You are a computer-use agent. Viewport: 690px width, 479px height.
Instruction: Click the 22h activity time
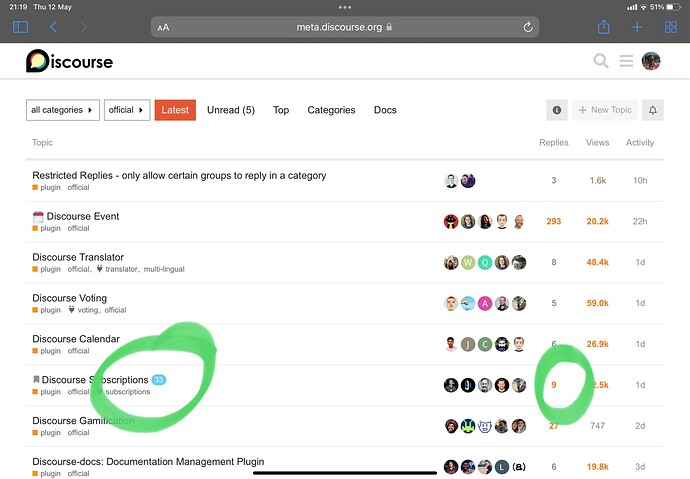640,222
